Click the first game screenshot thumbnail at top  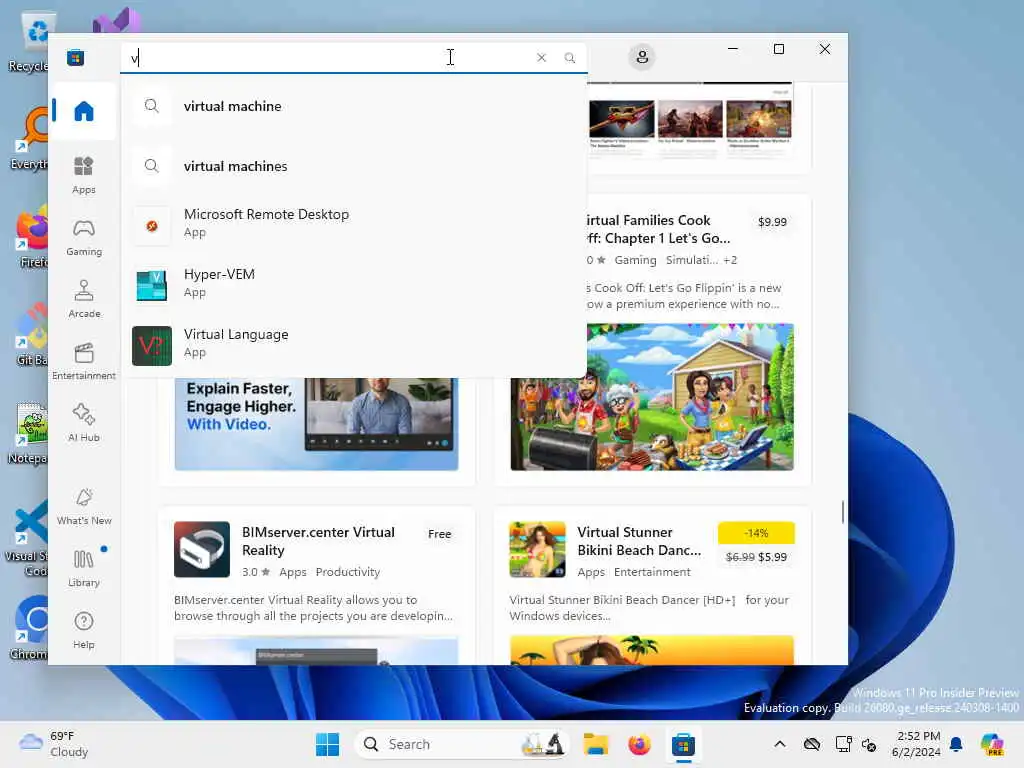pyautogui.click(x=621, y=120)
